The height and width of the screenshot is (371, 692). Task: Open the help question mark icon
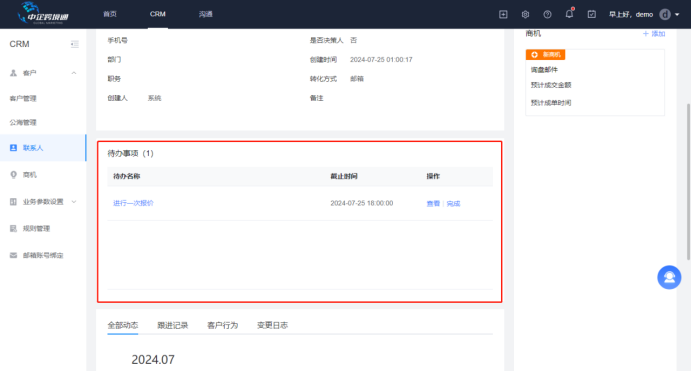pos(547,15)
